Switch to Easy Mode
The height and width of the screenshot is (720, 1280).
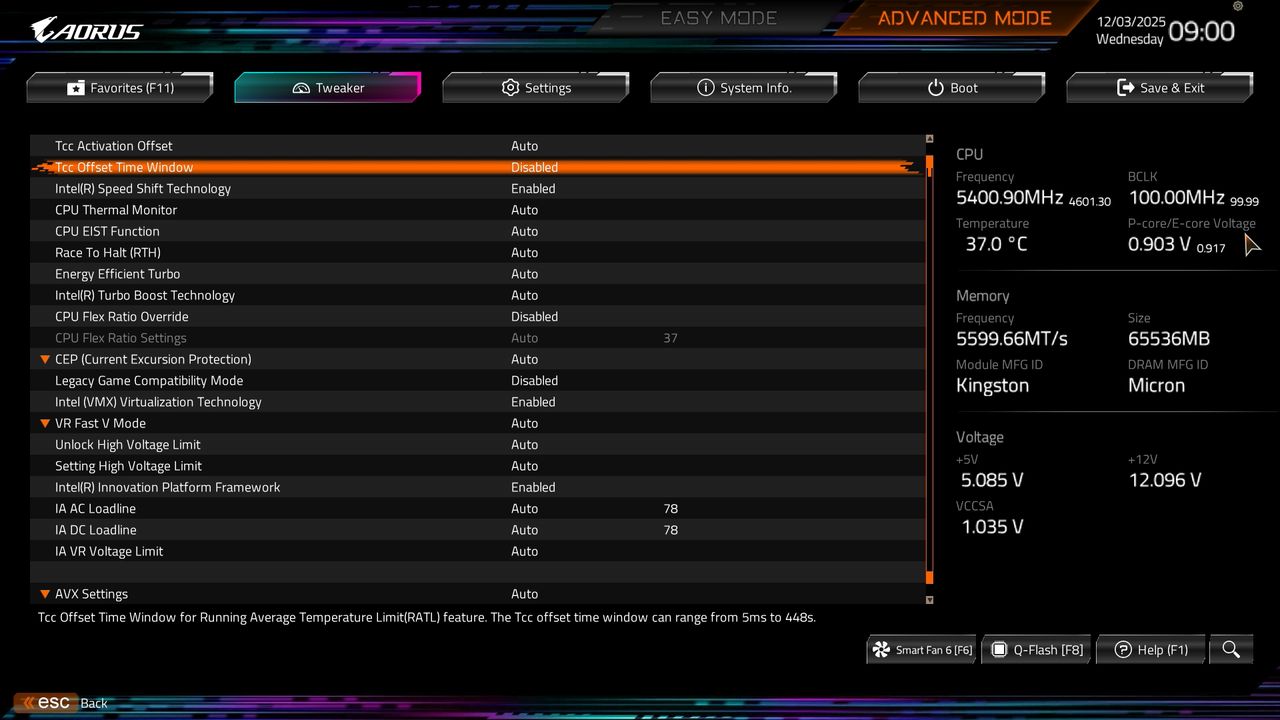coord(718,17)
